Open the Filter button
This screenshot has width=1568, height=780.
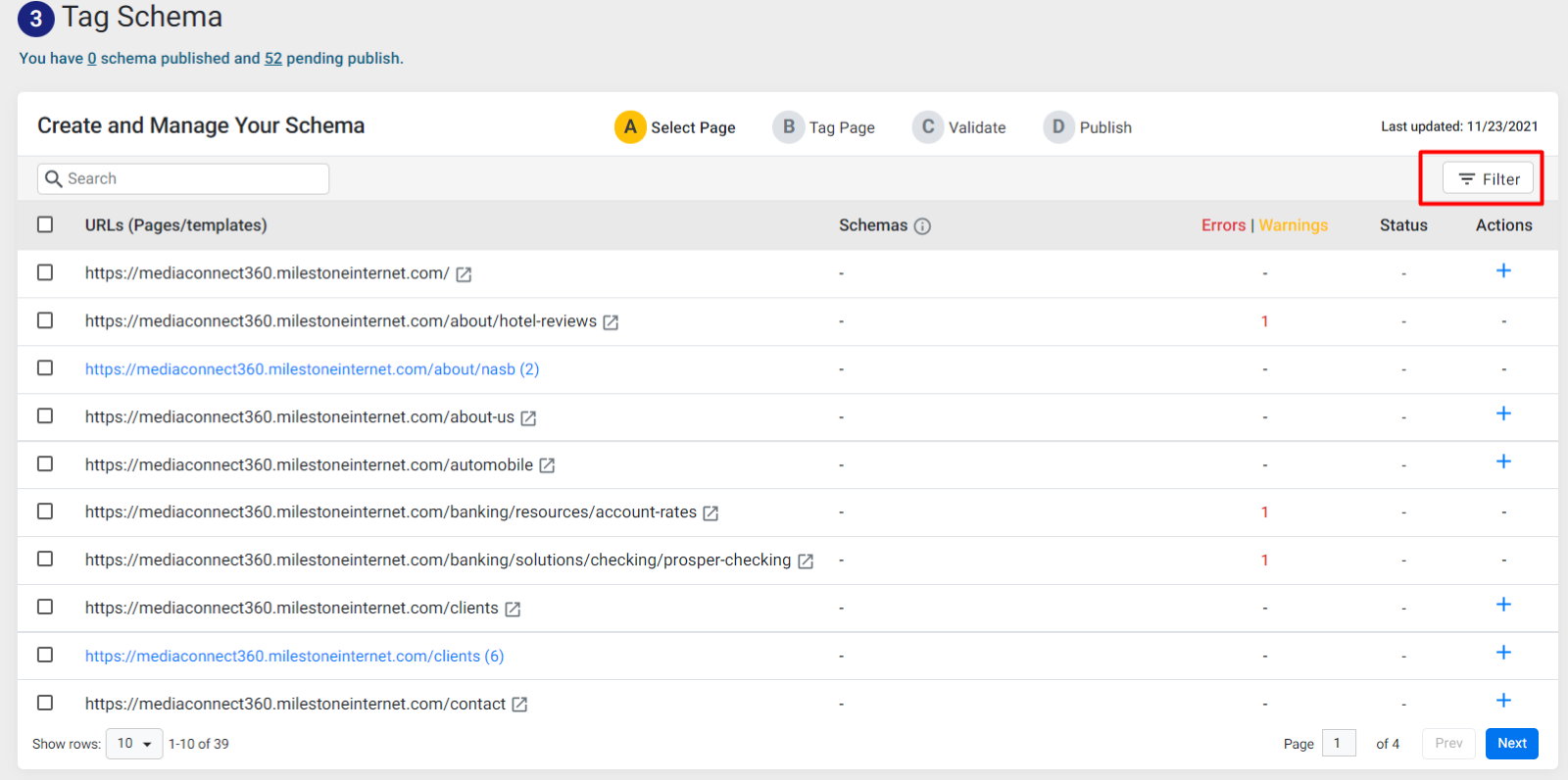pos(1488,178)
